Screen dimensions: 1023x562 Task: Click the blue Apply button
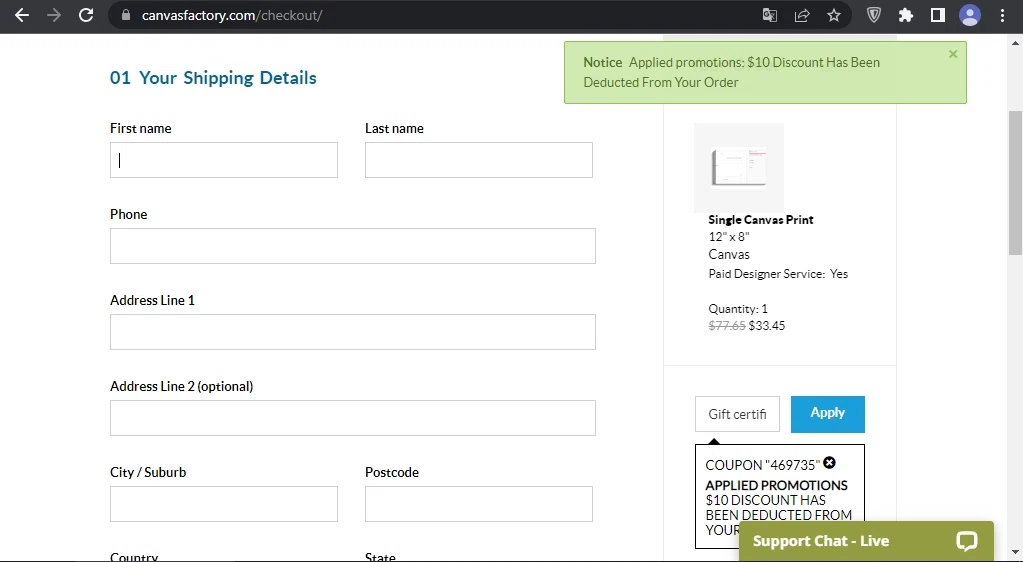pos(828,414)
